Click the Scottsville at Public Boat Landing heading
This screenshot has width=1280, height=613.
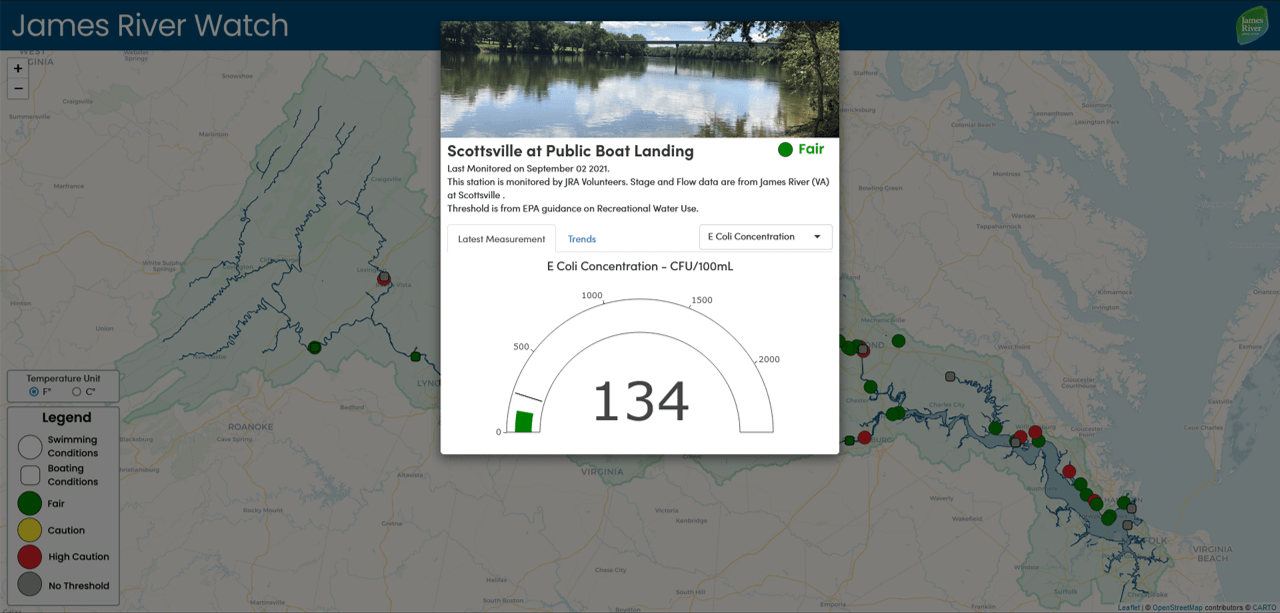[570, 151]
